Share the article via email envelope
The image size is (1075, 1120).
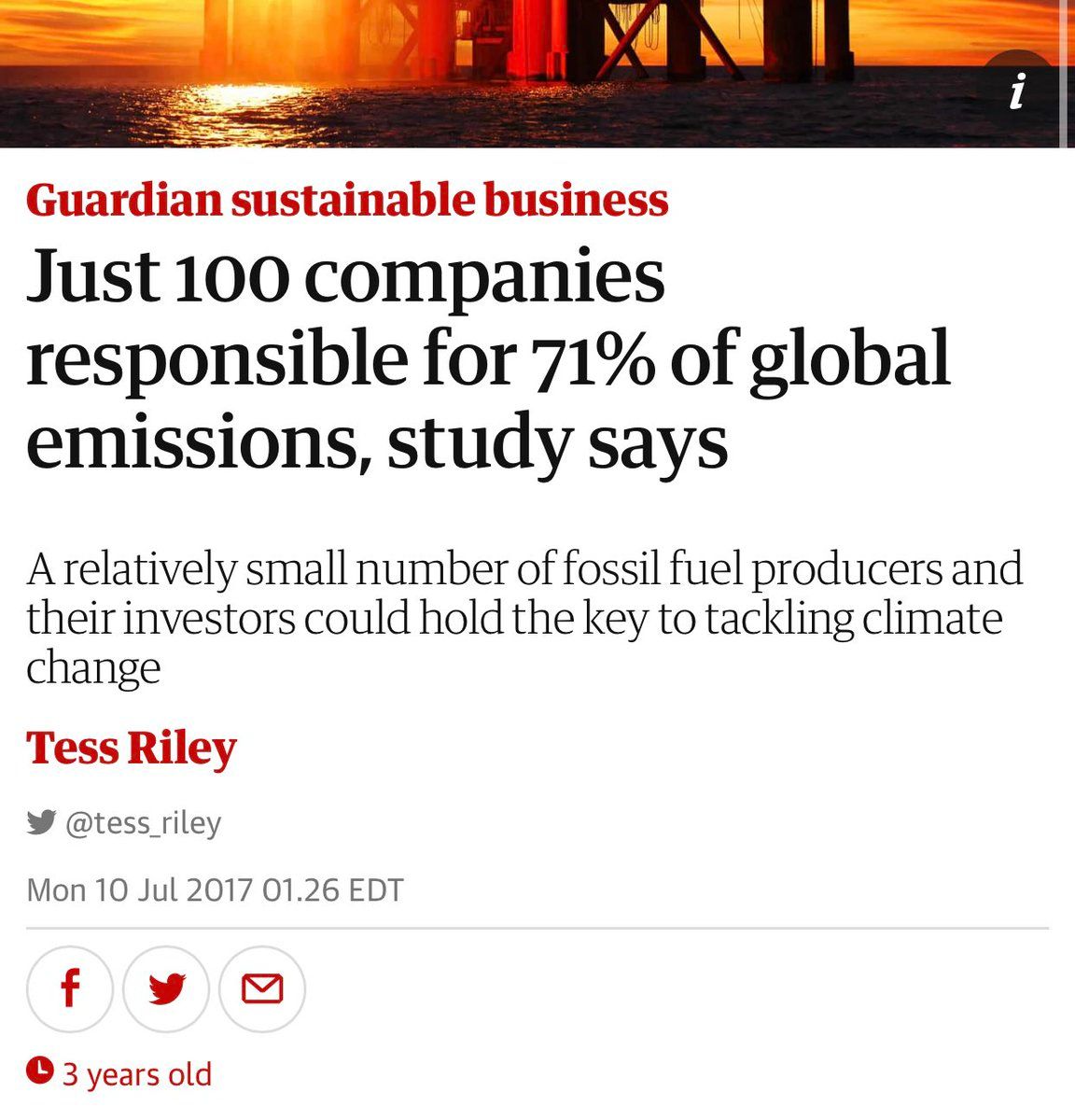[x=262, y=988]
